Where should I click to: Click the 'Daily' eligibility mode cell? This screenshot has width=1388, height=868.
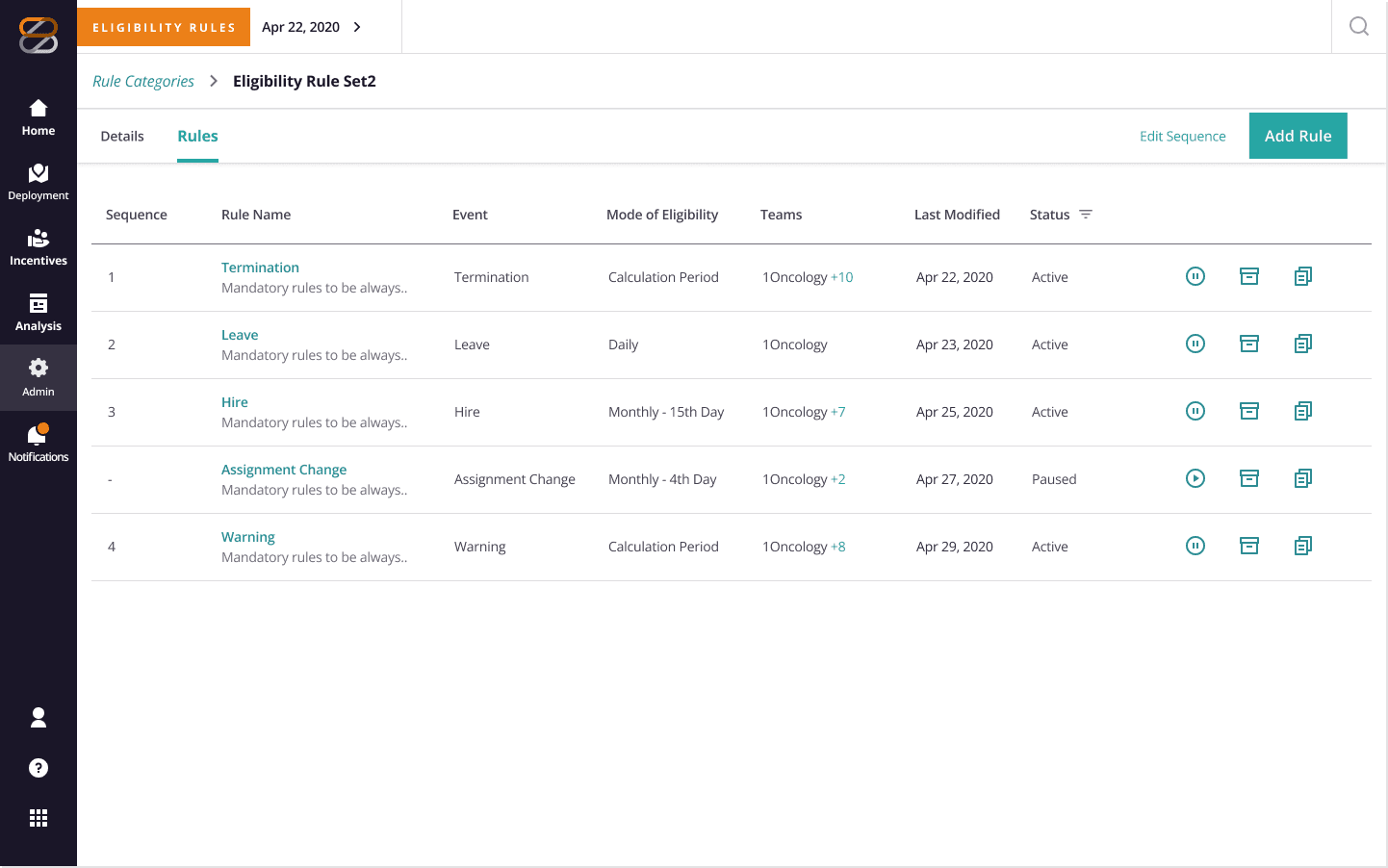(624, 345)
